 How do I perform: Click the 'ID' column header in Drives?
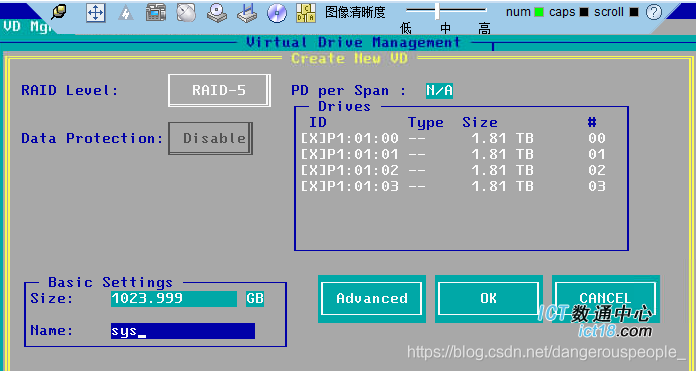click(x=318, y=122)
